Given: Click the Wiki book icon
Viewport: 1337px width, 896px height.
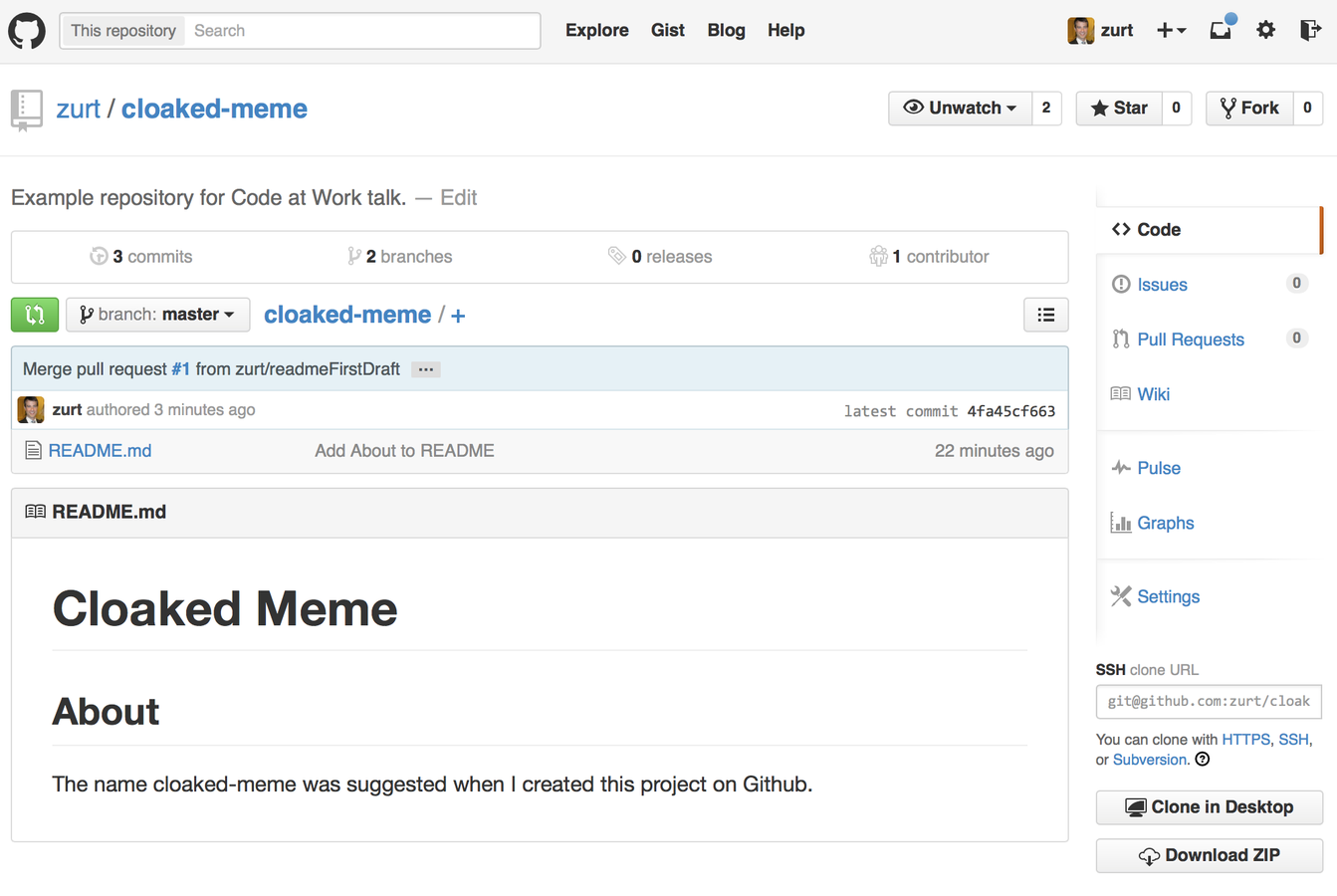Looking at the screenshot, I should 1121,393.
